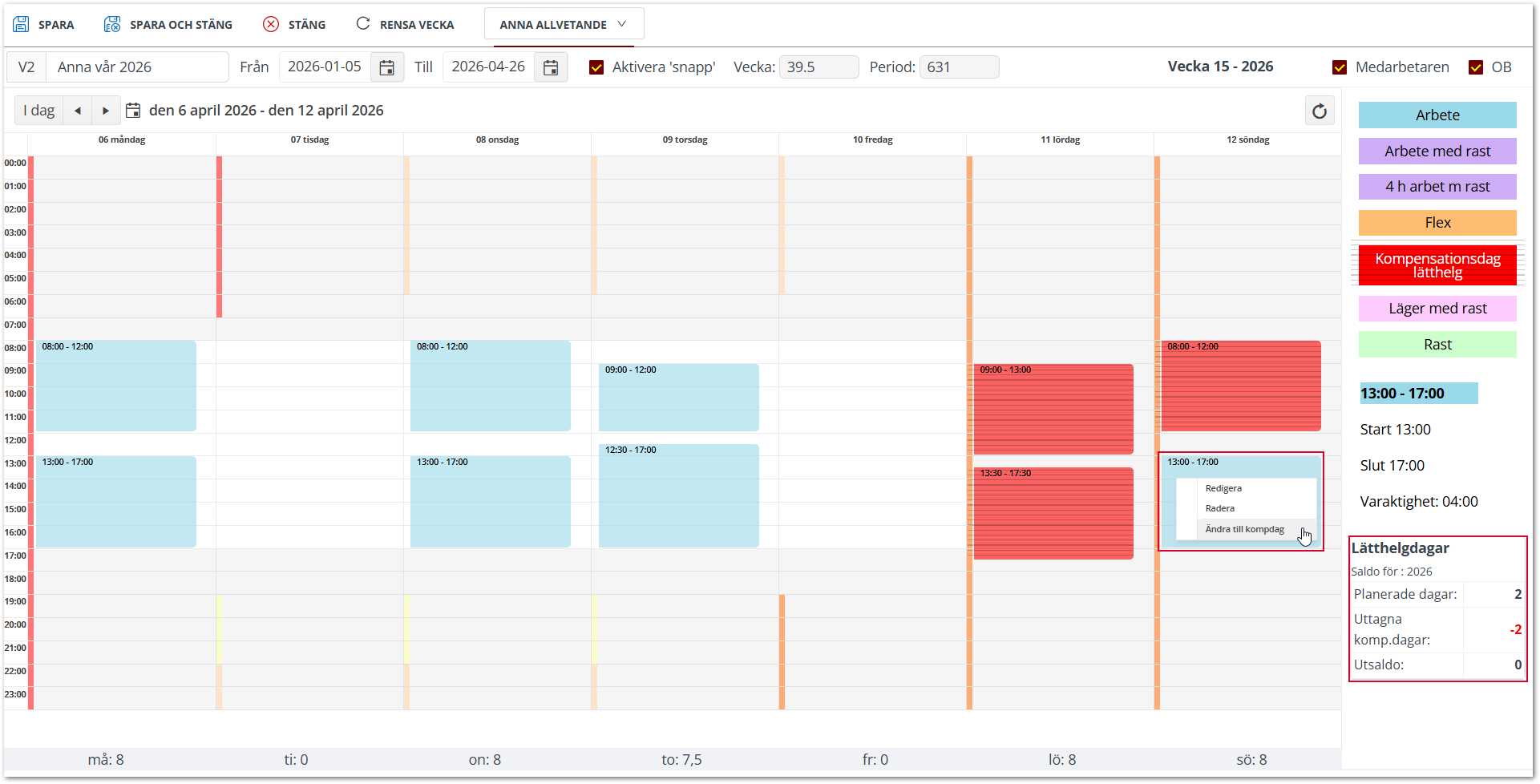Click the Spara och stäng icon
This screenshot has height=784, width=1540.
[x=112, y=24]
